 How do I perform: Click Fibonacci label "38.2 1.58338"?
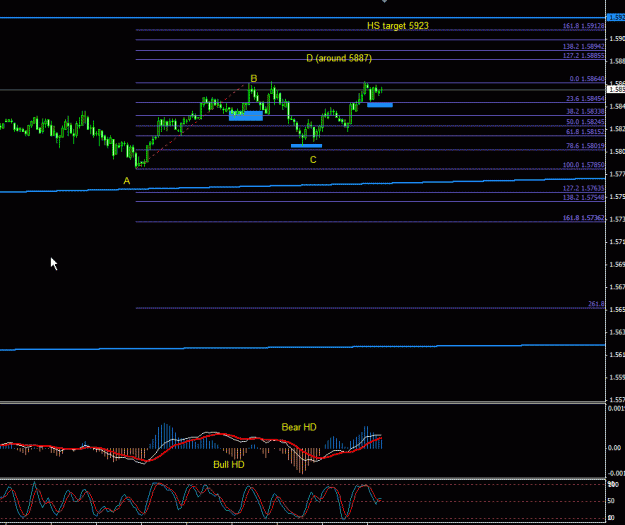pos(585,111)
